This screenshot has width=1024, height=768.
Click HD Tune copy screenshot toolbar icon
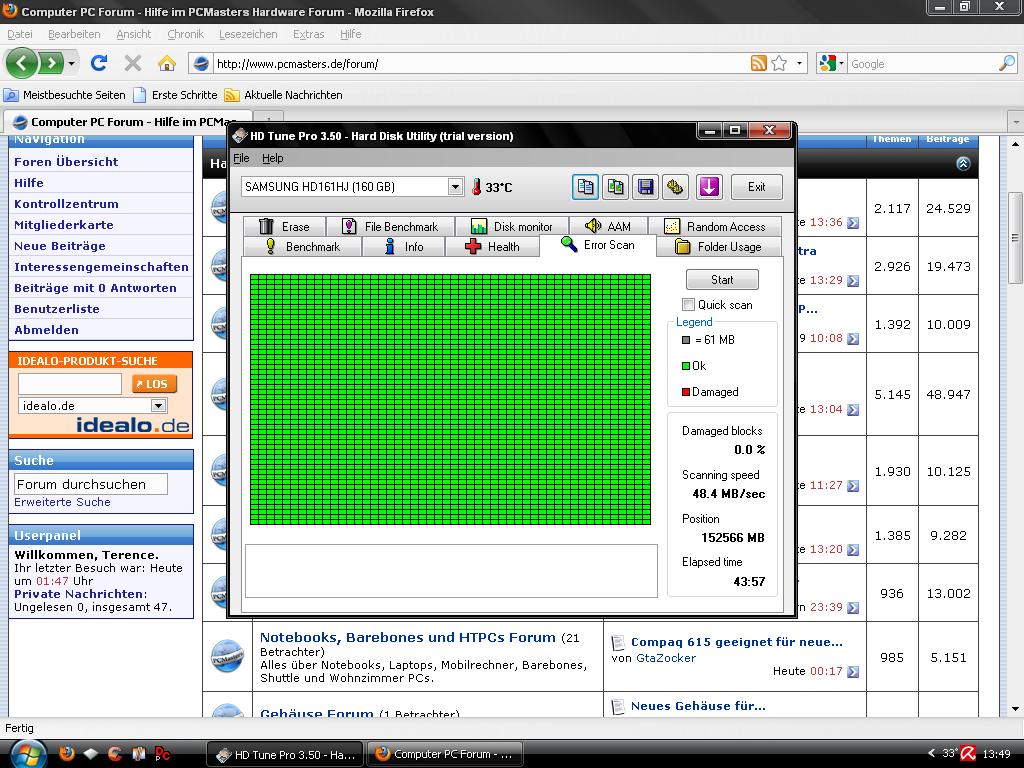(x=615, y=187)
